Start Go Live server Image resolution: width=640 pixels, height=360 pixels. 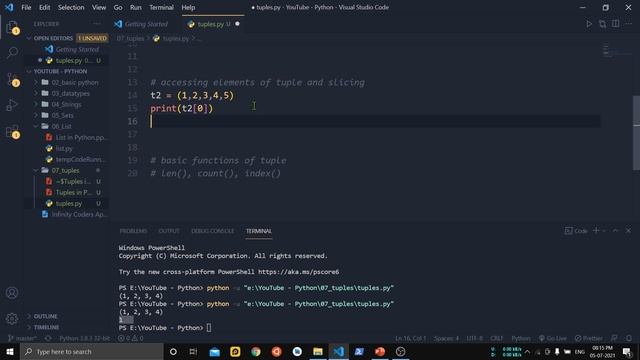552,338
